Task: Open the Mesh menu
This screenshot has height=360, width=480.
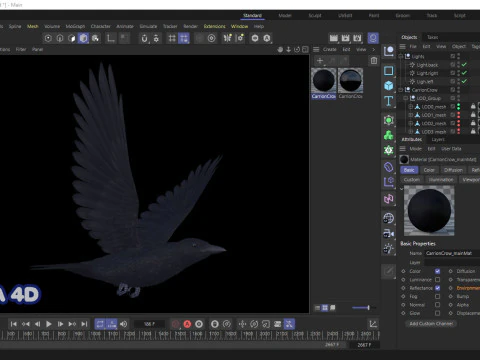Action: click(33, 26)
